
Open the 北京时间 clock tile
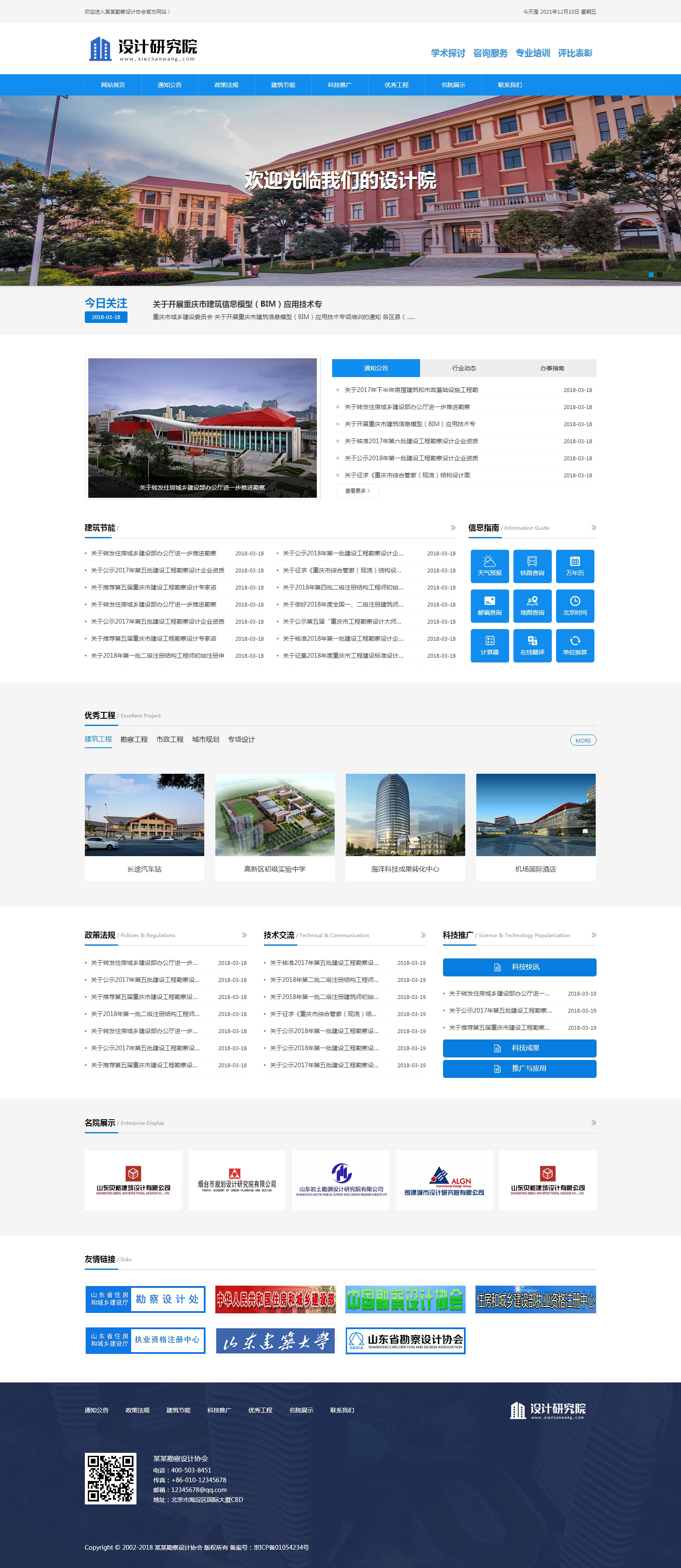(574, 606)
